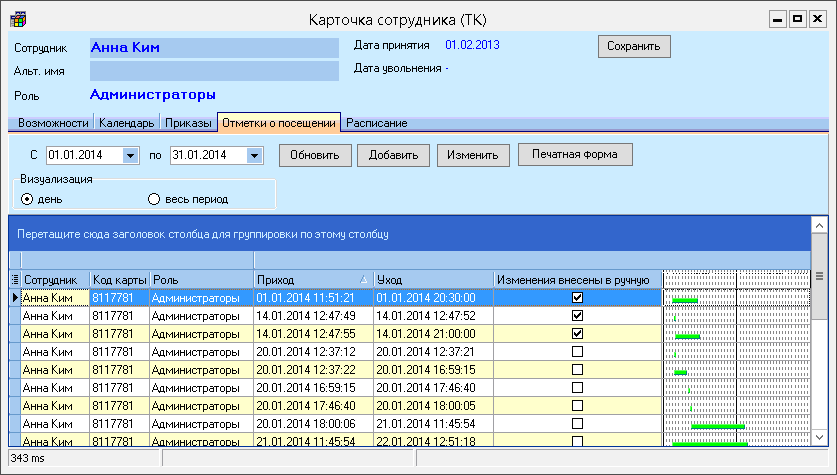Select the день visualization radio button

[x=27, y=199]
